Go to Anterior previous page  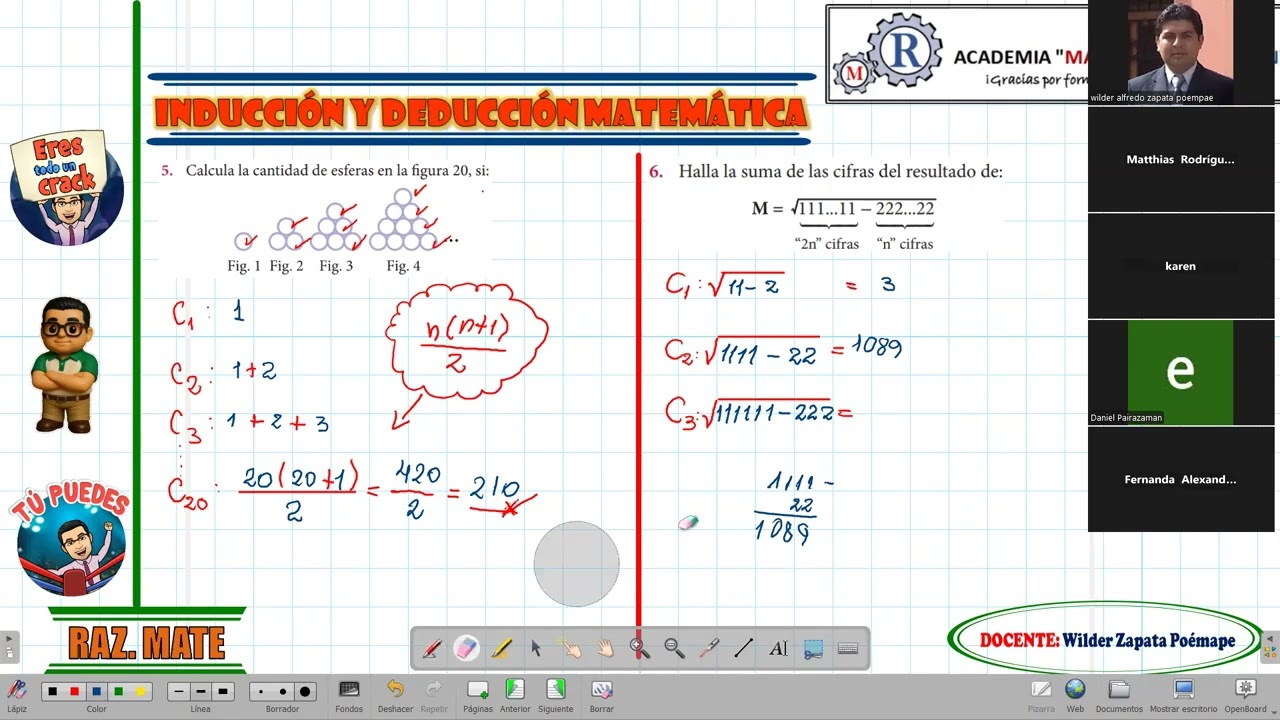[x=515, y=695]
